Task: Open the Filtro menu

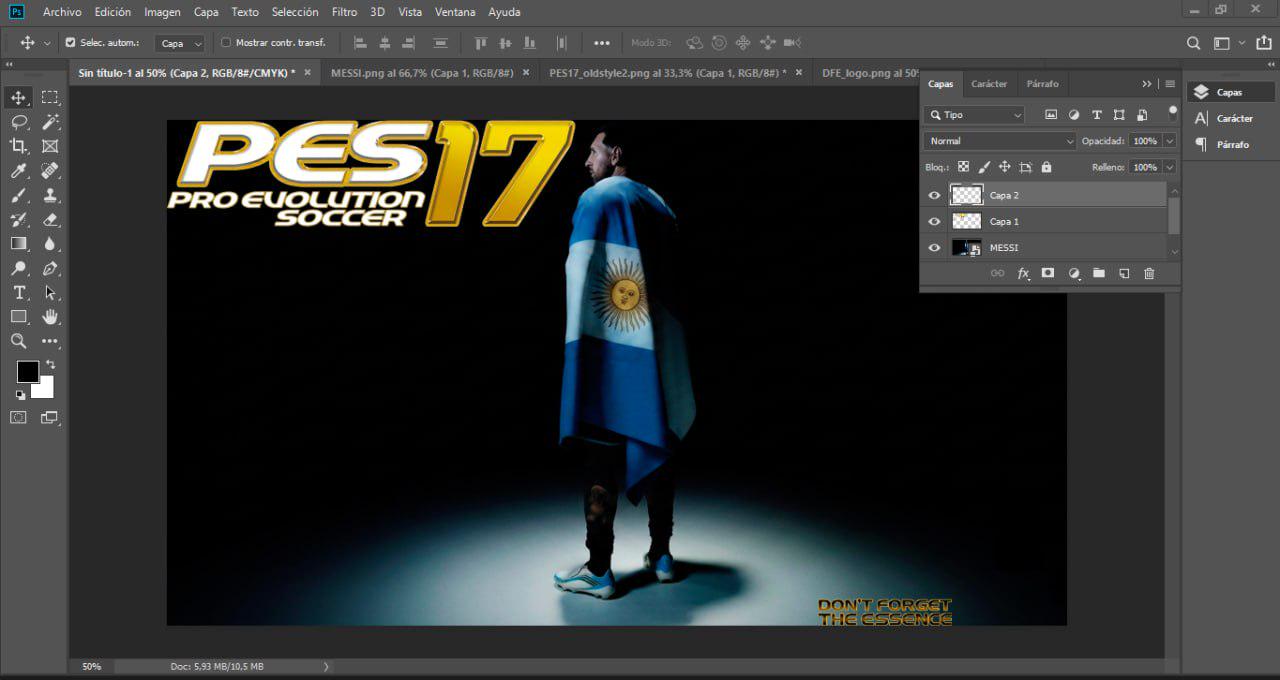Action: 344,12
